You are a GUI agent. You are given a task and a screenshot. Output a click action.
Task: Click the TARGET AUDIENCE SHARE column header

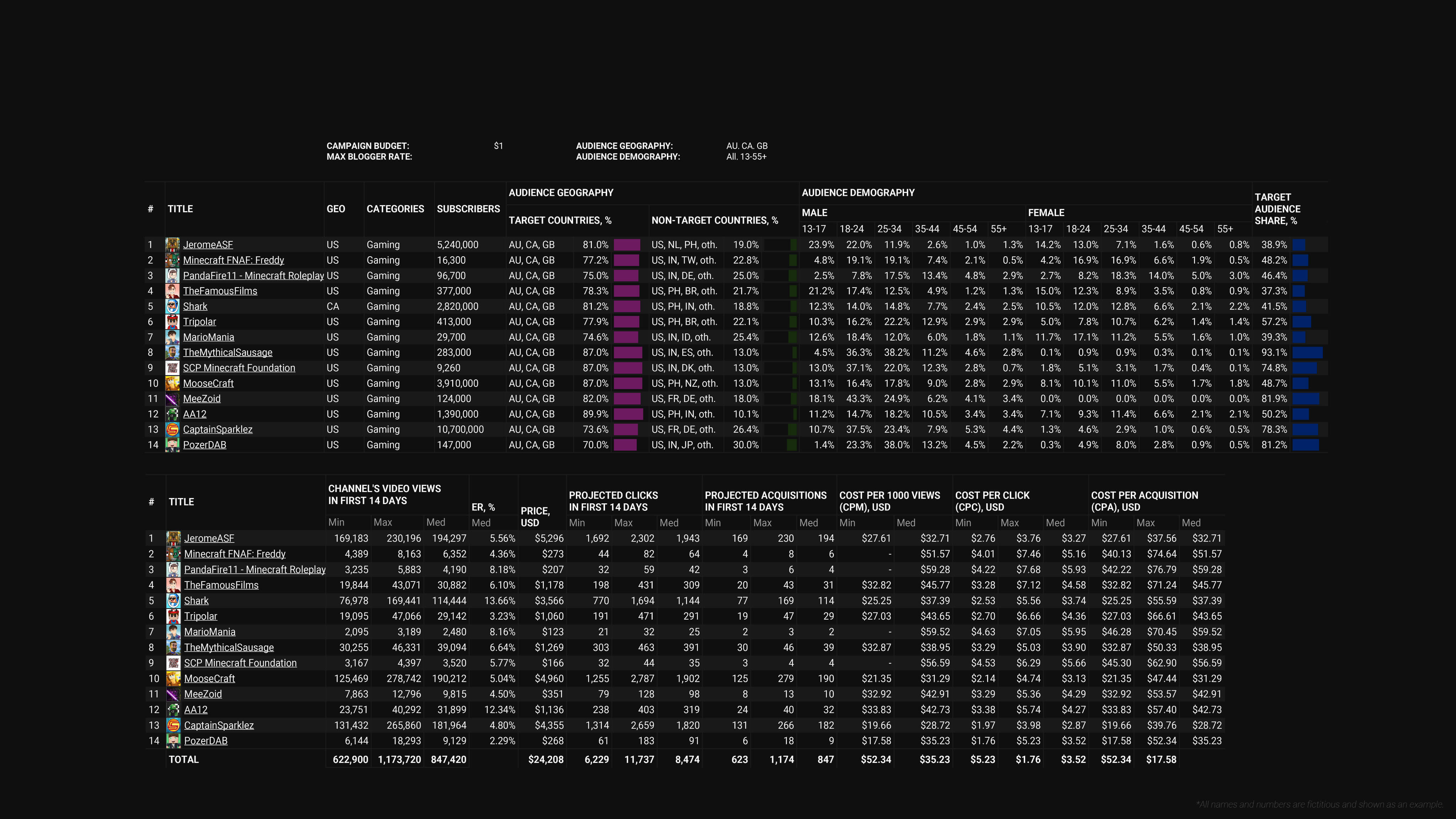point(1277,209)
